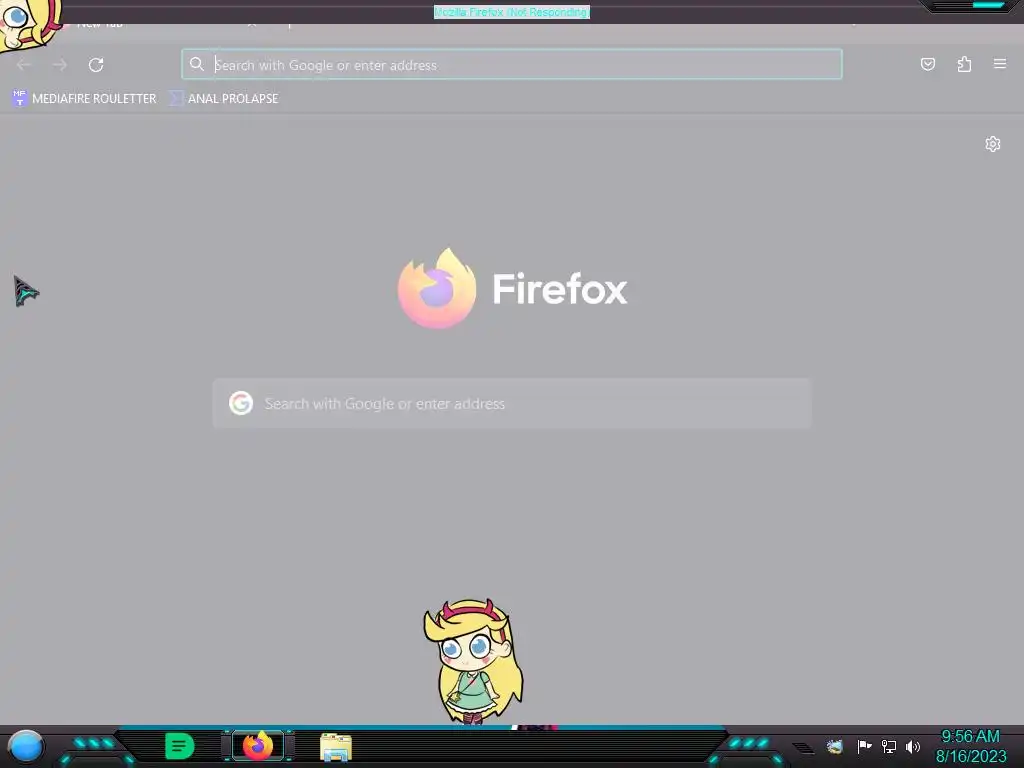Click the Firefox logo on the new tab page
The image size is (1024, 768).
tap(437, 288)
